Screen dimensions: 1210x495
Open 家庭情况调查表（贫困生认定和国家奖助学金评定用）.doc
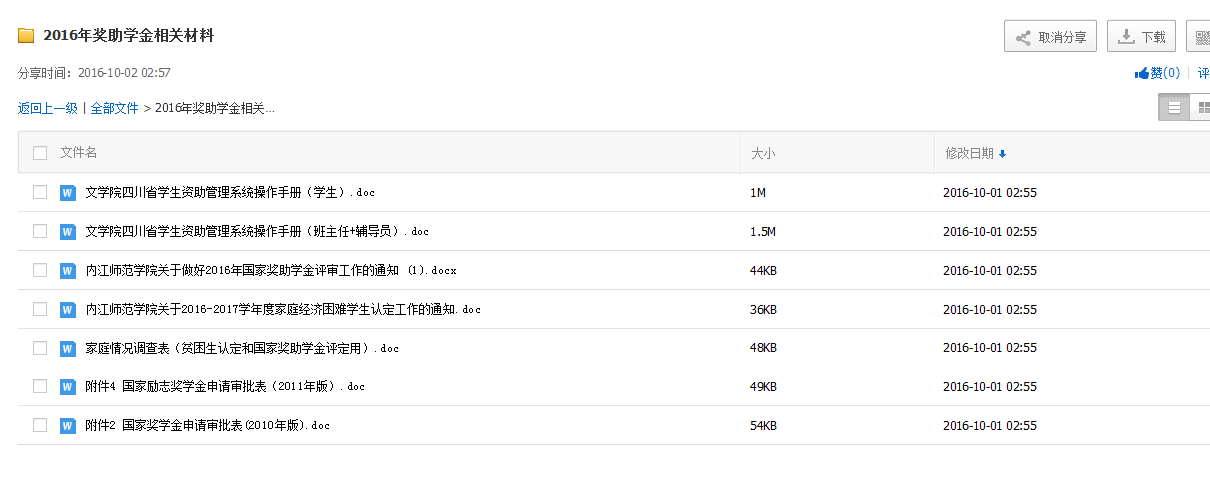coord(242,348)
